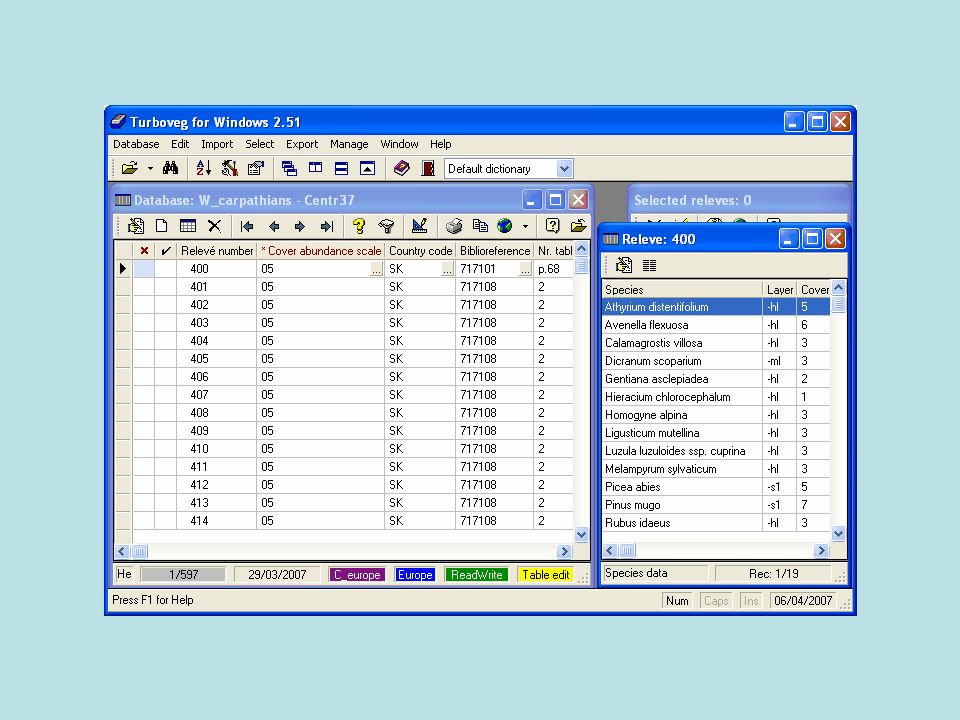
Task: Edit species data icon in Releve window
Action: pyautogui.click(x=624, y=265)
